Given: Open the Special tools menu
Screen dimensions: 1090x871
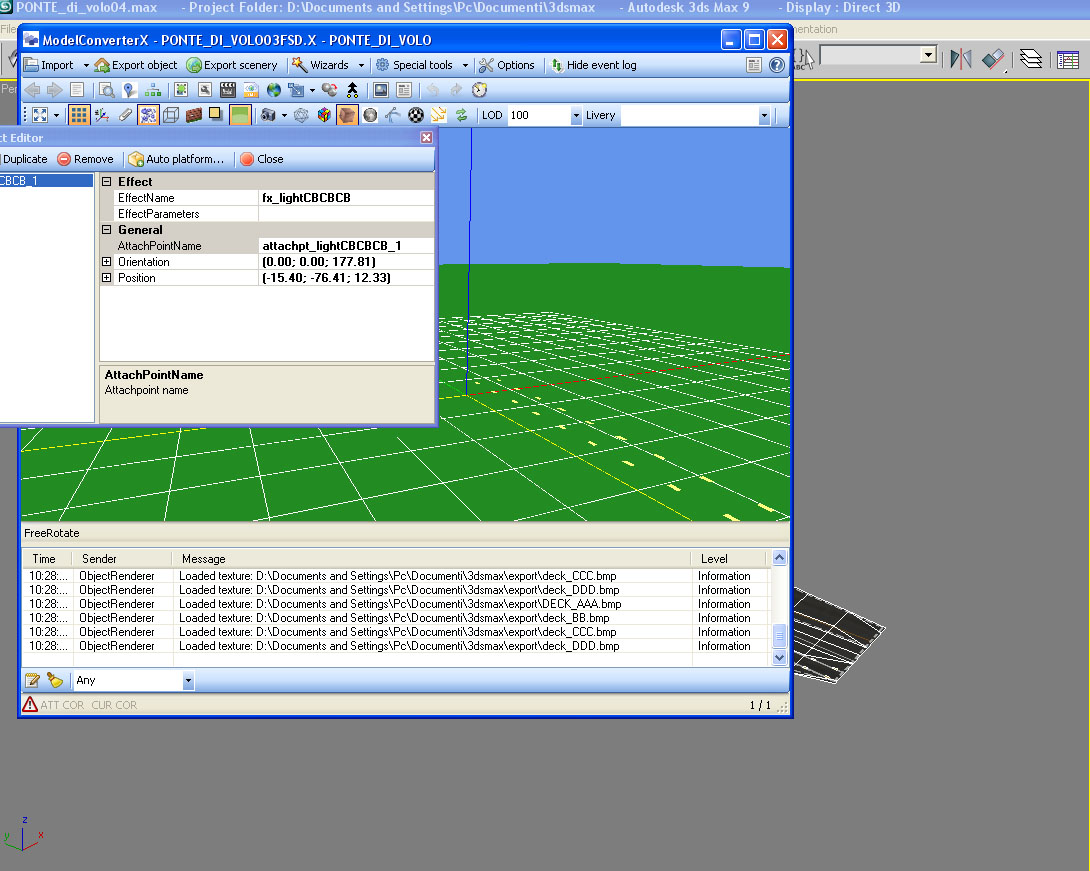Looking at the screenshot, I should point(422,65).
